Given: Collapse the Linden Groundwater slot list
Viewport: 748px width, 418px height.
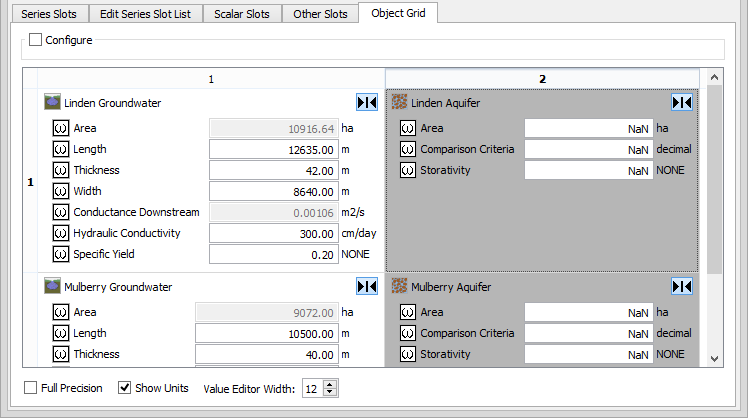Looking at the screenshot, I should tap(366, 102).
